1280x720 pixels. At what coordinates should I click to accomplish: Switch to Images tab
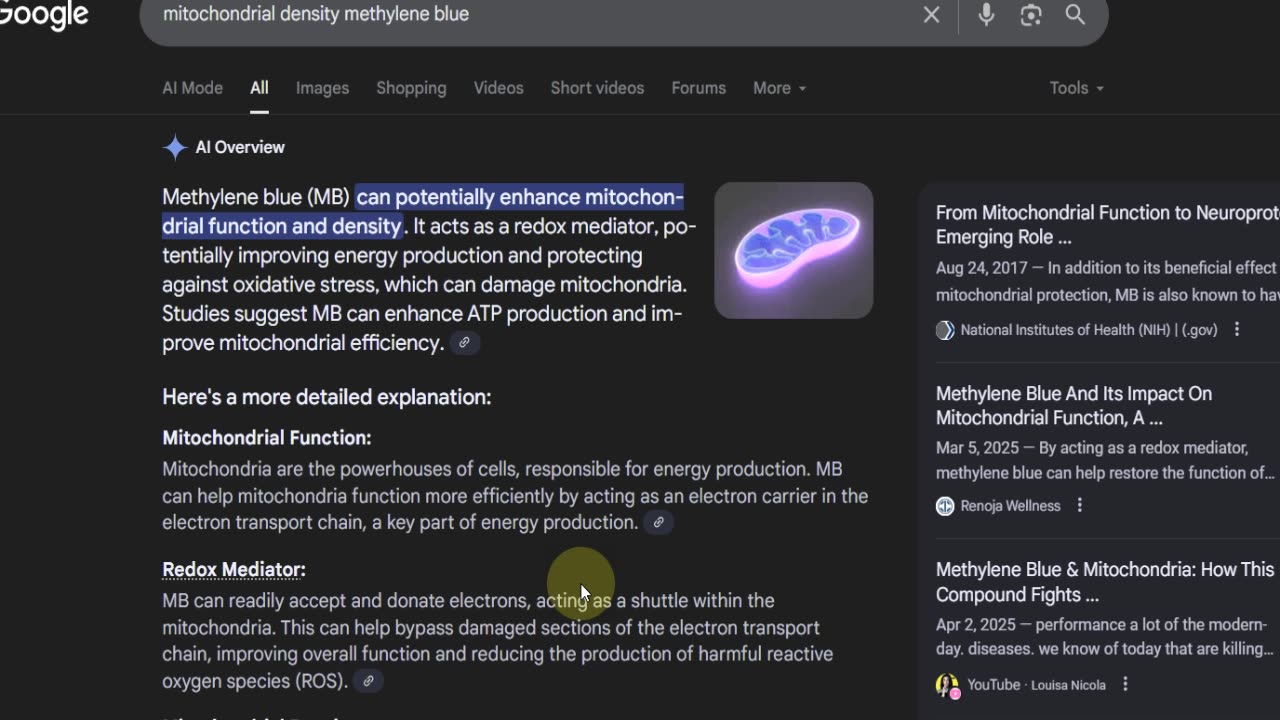pos(322,88)
